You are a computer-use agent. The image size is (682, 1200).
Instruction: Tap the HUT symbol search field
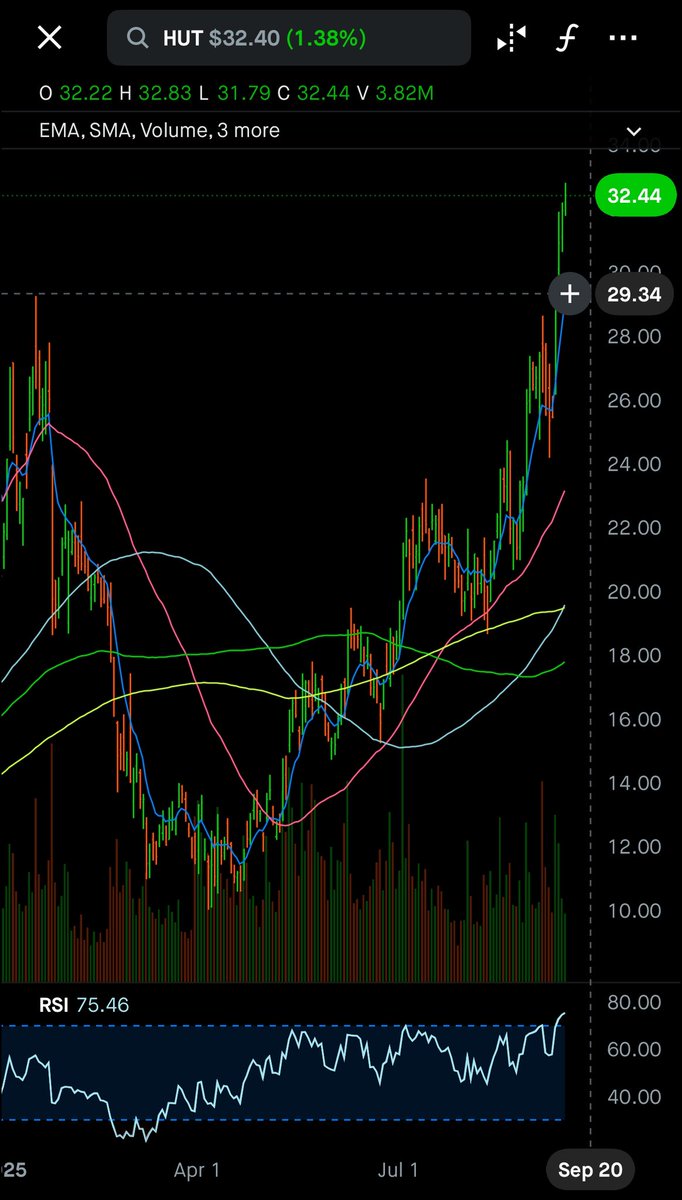point(289,39)
